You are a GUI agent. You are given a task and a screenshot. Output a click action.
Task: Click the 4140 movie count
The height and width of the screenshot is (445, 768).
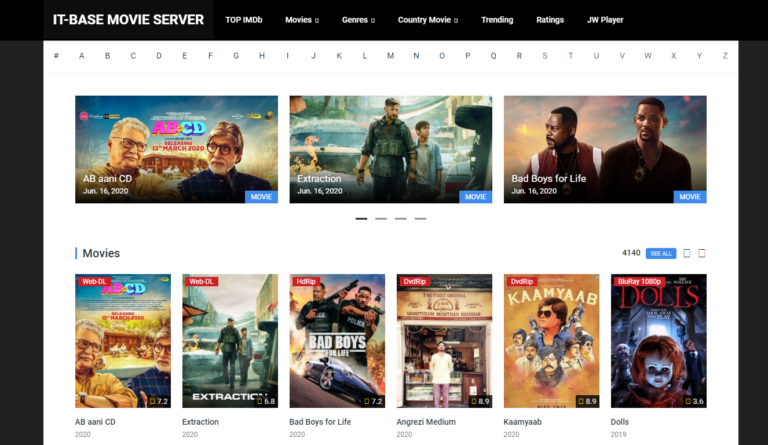pyautogui.click(x=631, y=253)
